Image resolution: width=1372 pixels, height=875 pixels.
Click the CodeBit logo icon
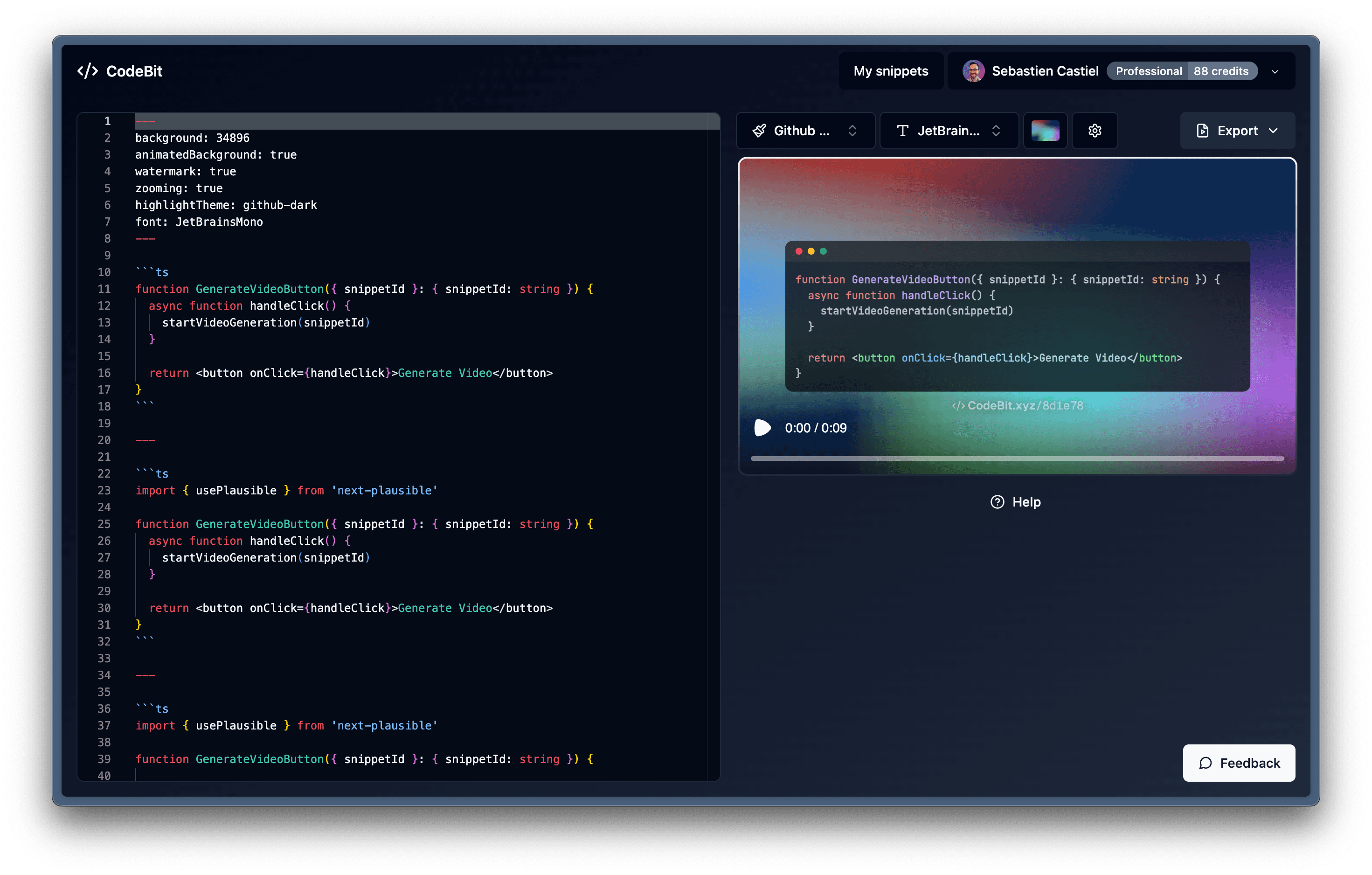(87, 71)
